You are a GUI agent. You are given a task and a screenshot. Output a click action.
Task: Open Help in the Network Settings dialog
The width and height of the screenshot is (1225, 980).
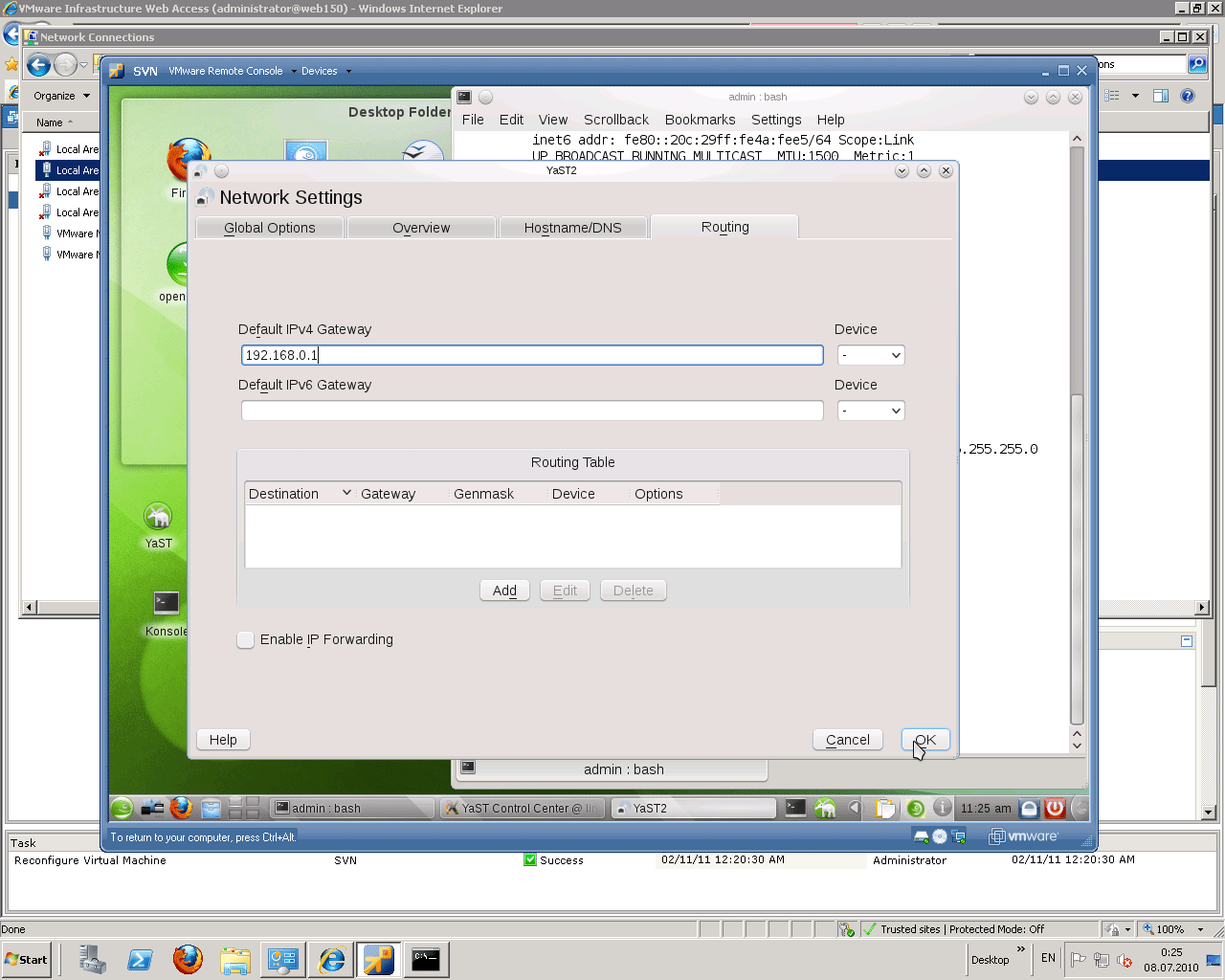point(223,740)
